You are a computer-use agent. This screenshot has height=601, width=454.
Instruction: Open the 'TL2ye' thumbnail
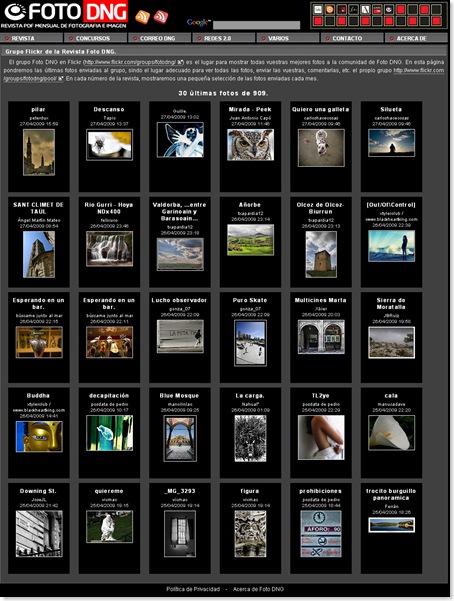[x=321, y=437]
